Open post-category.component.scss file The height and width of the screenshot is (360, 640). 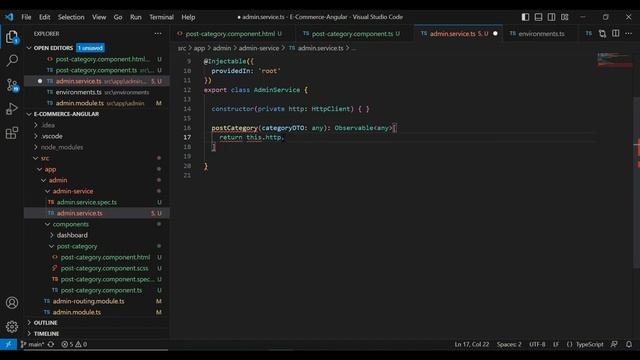[x=97, y=268]
